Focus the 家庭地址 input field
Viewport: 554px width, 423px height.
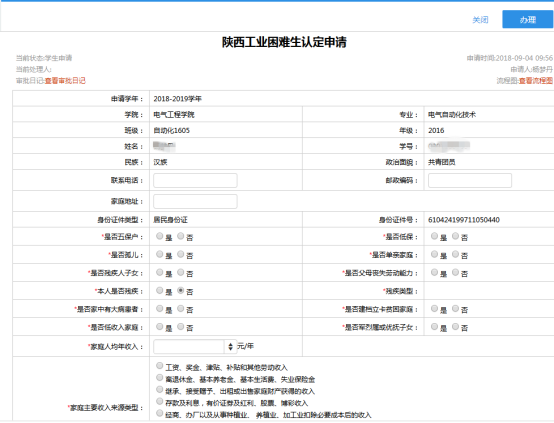pyautogui.click(x=195, y=201)
